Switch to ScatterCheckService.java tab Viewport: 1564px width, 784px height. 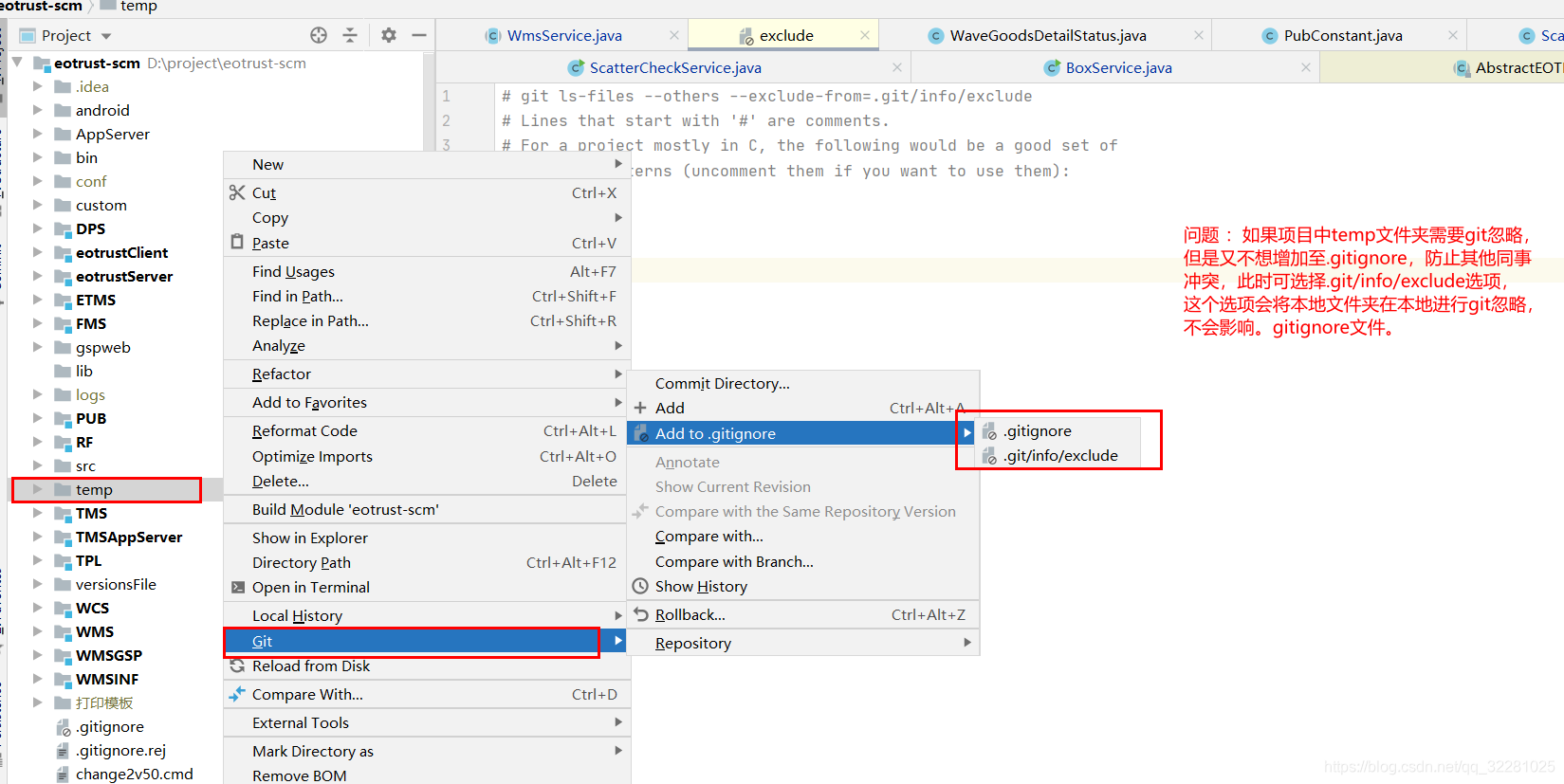(x=675, y=67)
